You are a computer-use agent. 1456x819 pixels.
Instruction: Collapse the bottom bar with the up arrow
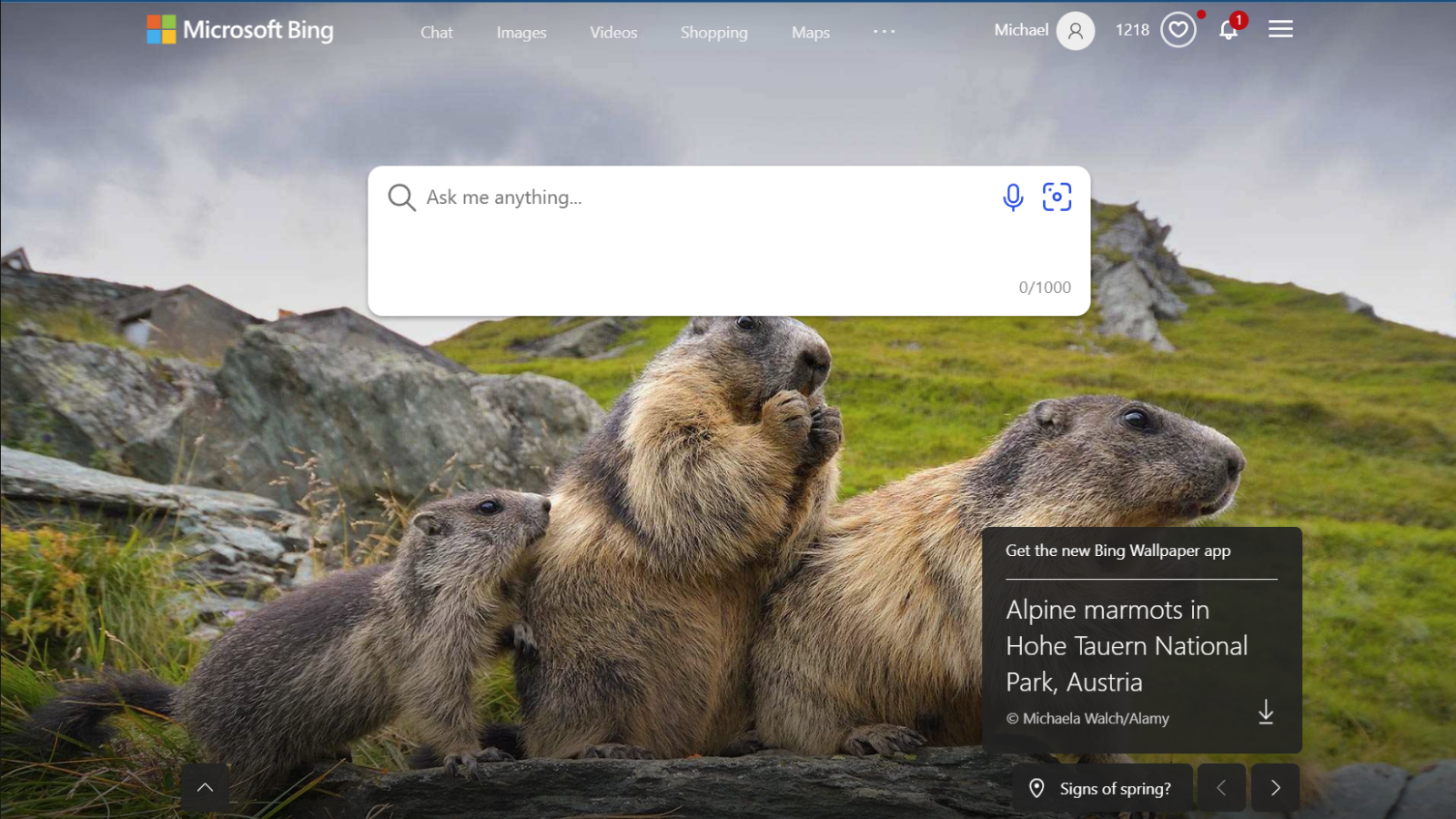205,786
